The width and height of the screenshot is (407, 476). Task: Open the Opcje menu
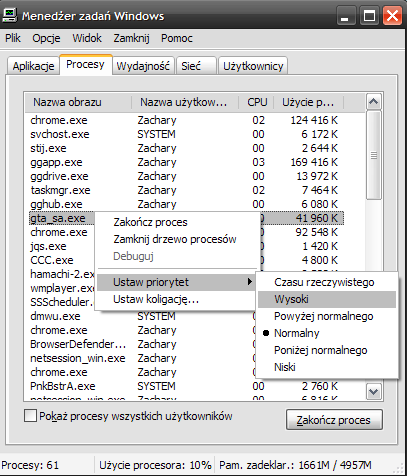46,38
